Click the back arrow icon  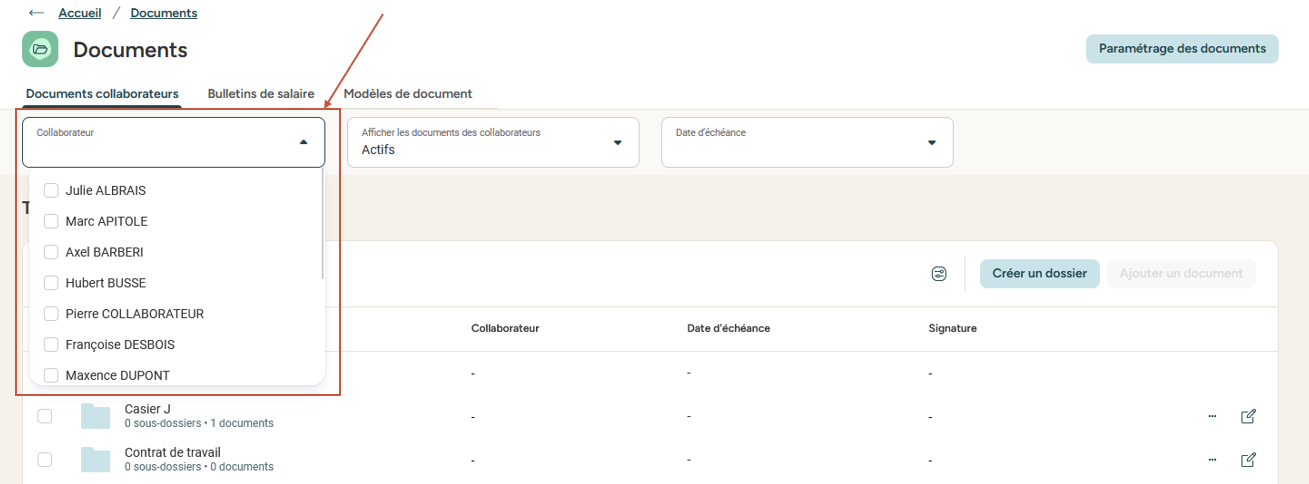pos(37,13)
